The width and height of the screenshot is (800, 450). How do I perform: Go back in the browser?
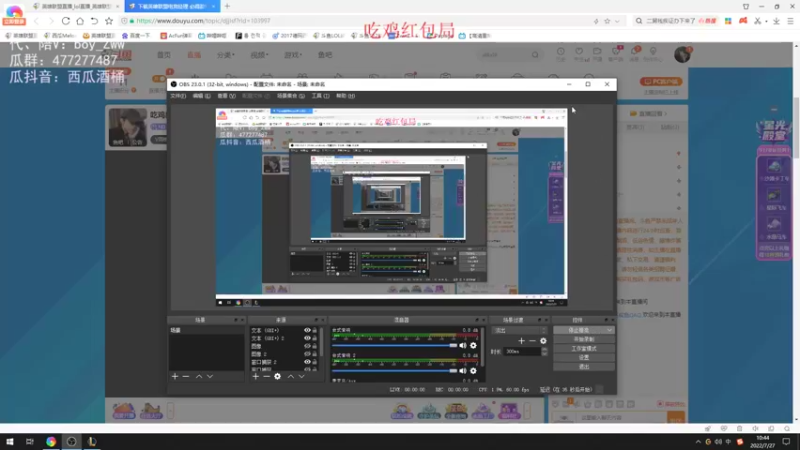tap(36, 21)
